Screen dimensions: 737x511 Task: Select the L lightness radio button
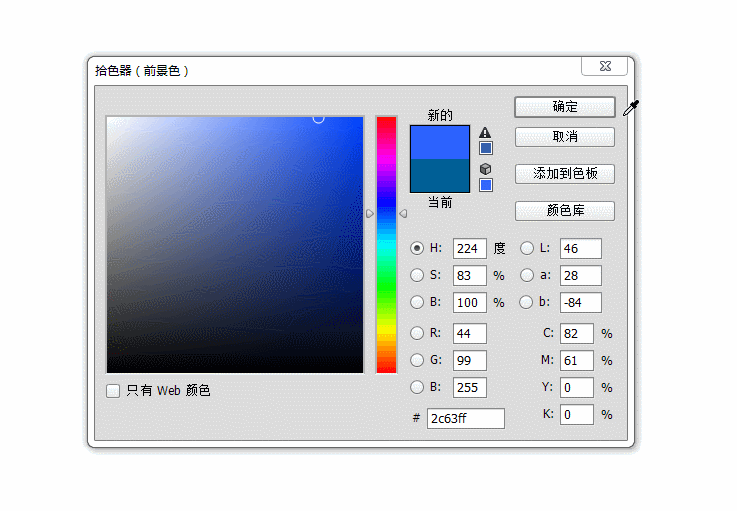[x=527, y=248]
